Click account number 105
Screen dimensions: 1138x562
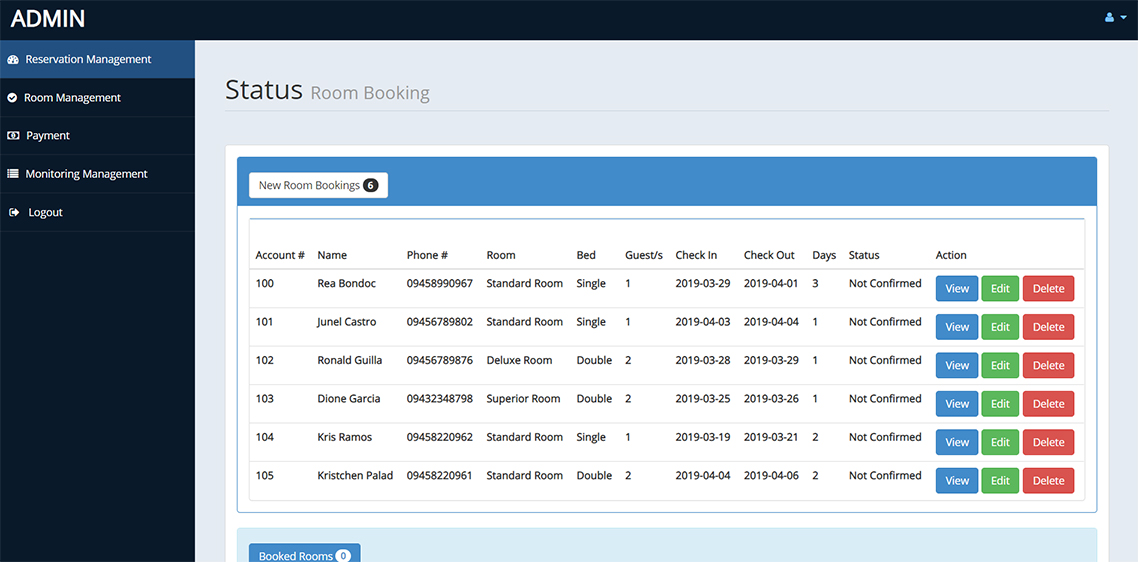[265, 476]
